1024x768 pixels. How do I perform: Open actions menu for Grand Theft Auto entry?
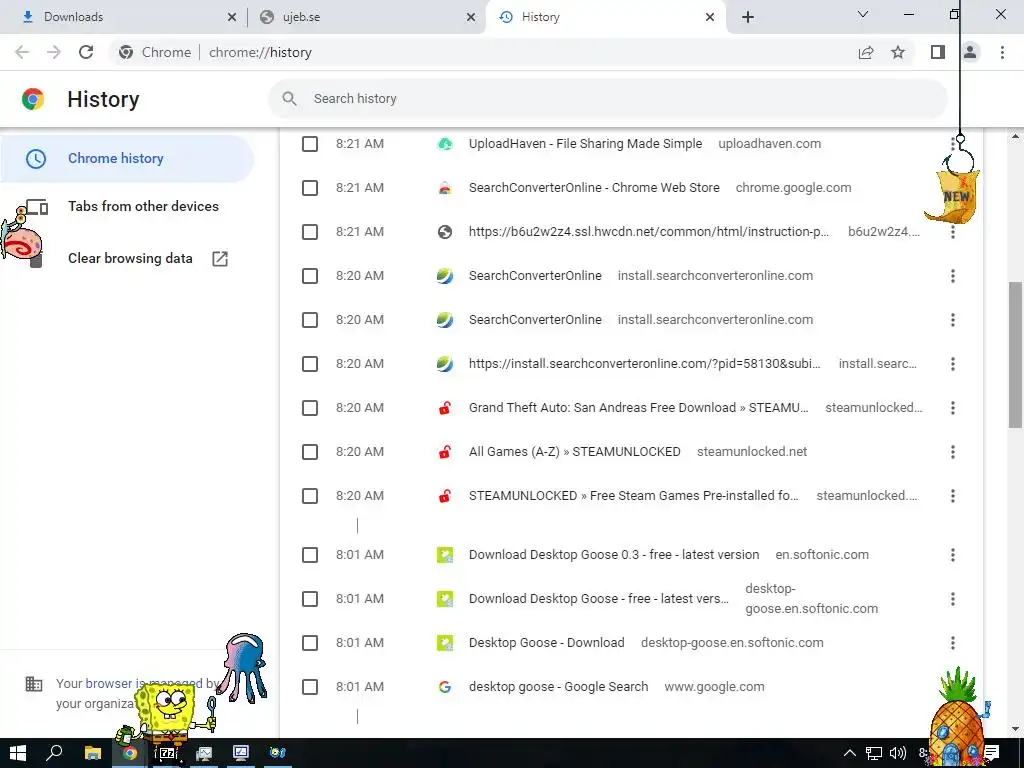click(953, 408)
